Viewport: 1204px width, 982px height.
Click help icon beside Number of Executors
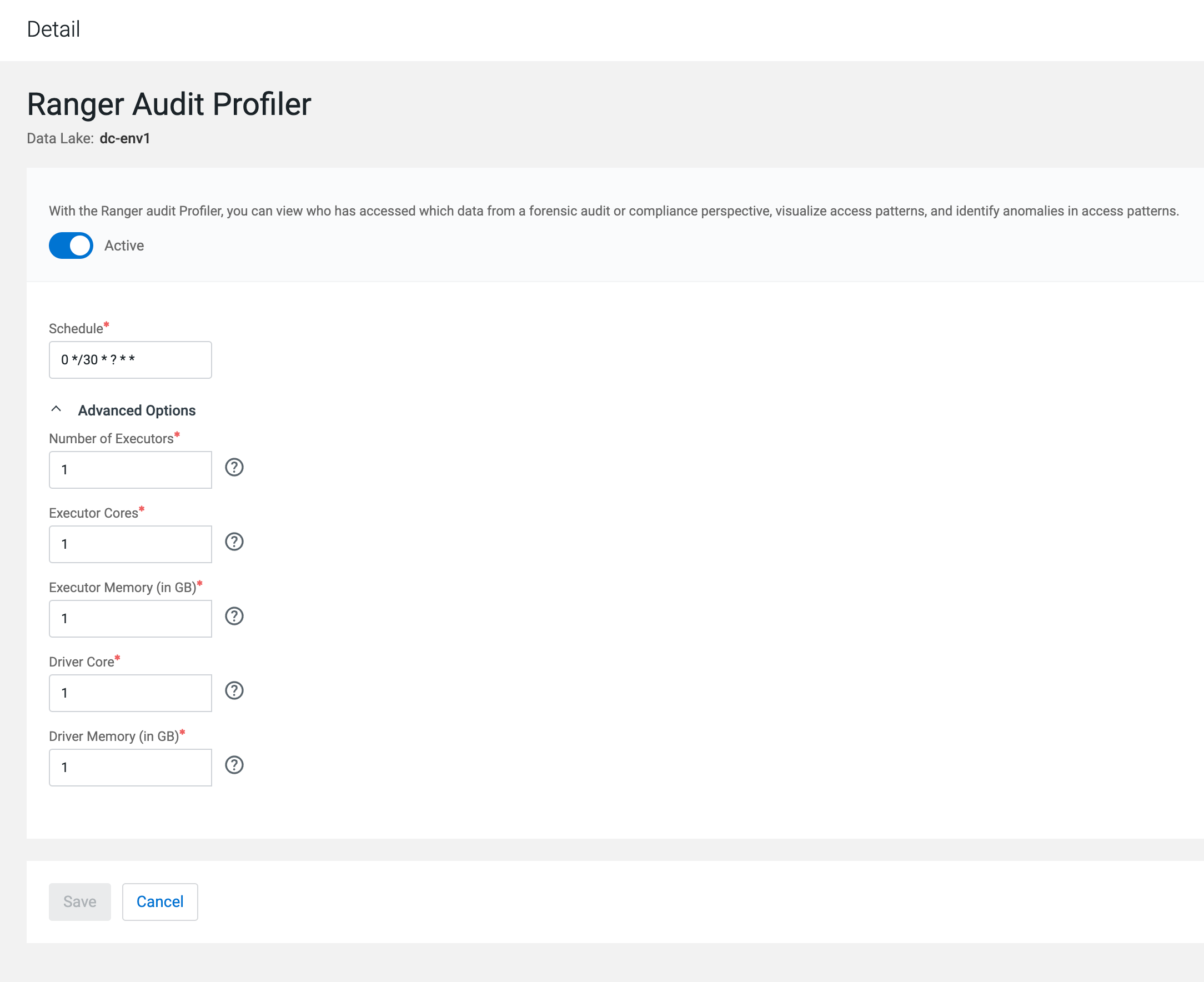coord(234,467)
